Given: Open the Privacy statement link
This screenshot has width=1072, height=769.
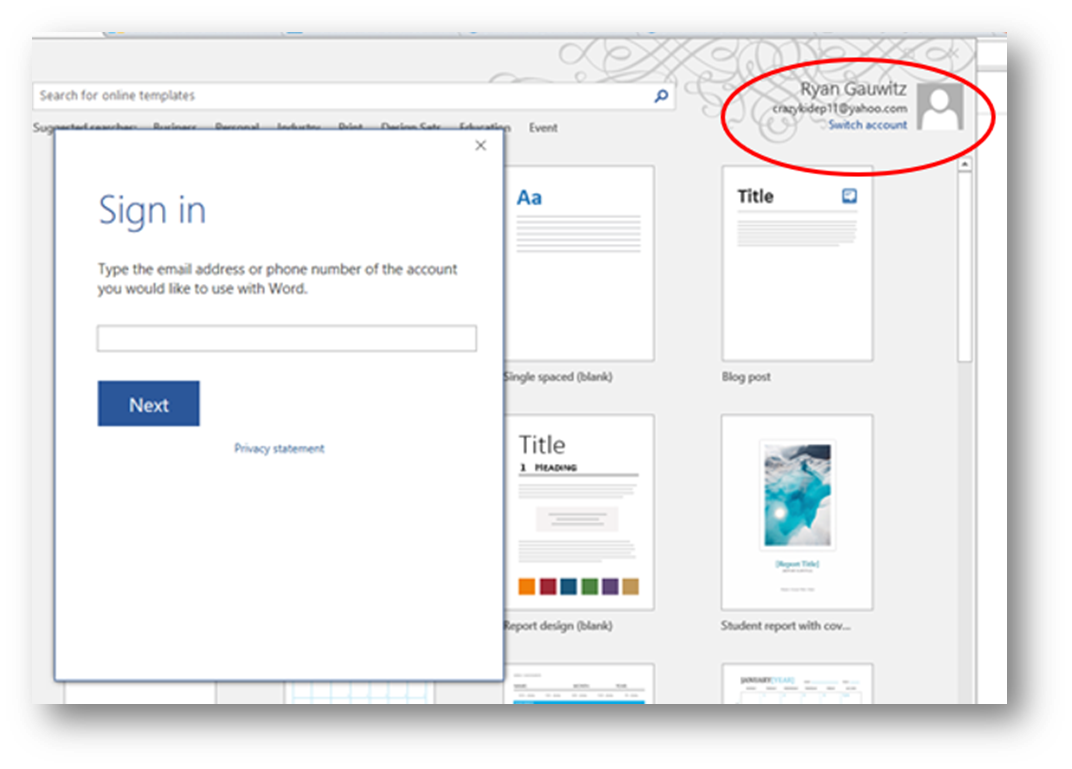Looking at the screenshot, I should tap(279, 449).
